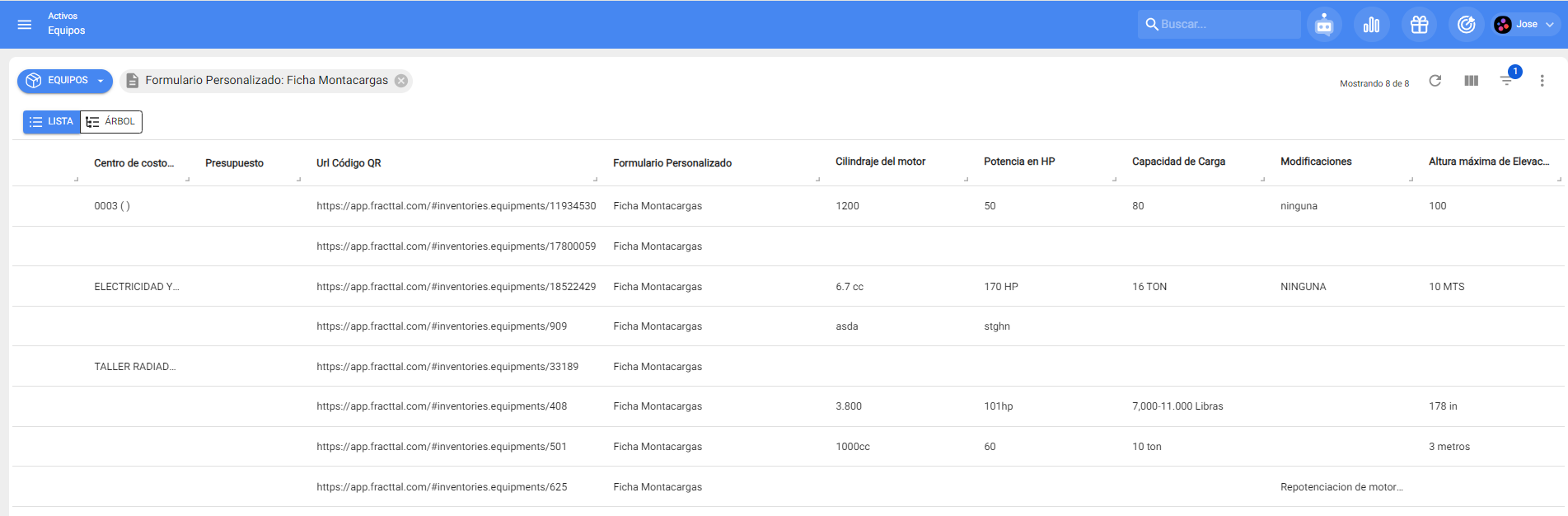Sort by Cilindraje del motor column

click(880, 162)
